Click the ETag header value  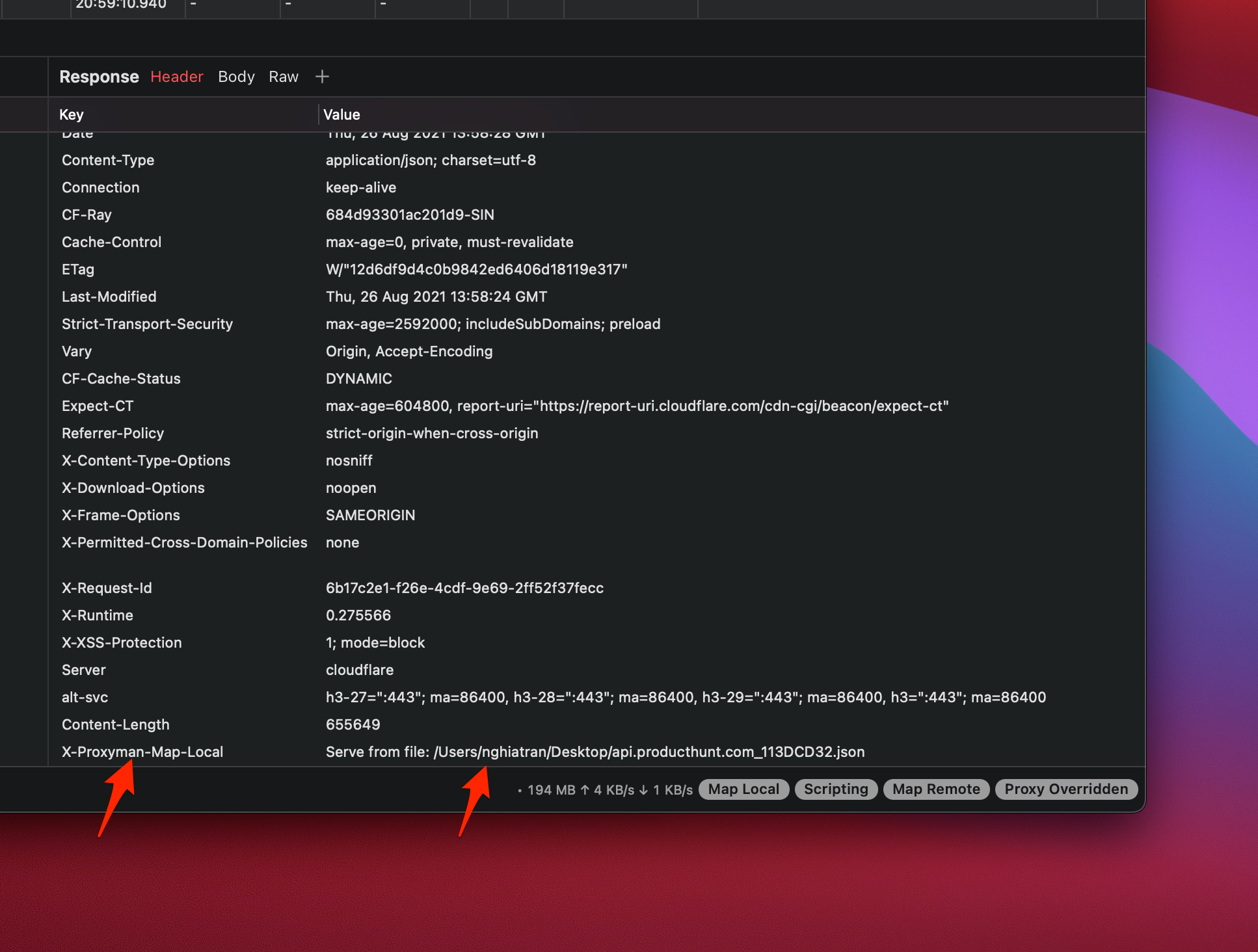tap(476, 269)
